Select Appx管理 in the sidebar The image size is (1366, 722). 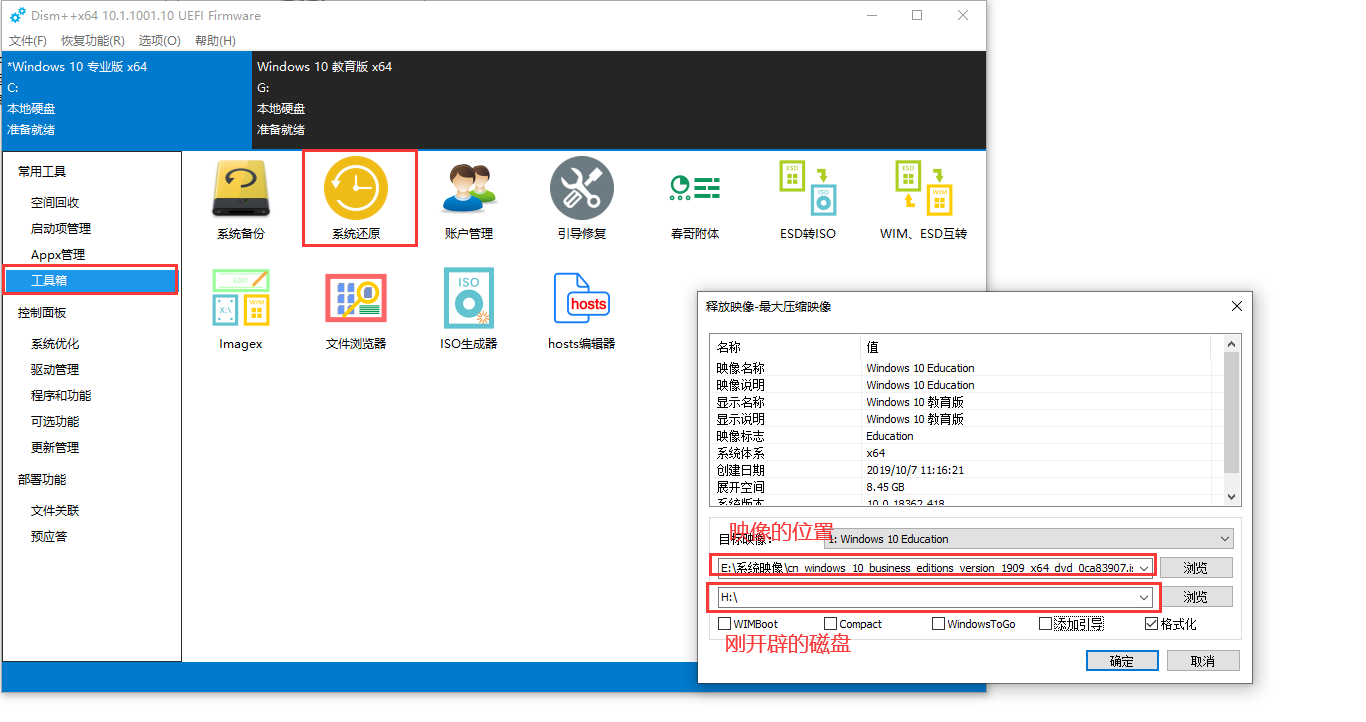pyautogui.click(x=58, y=254)
